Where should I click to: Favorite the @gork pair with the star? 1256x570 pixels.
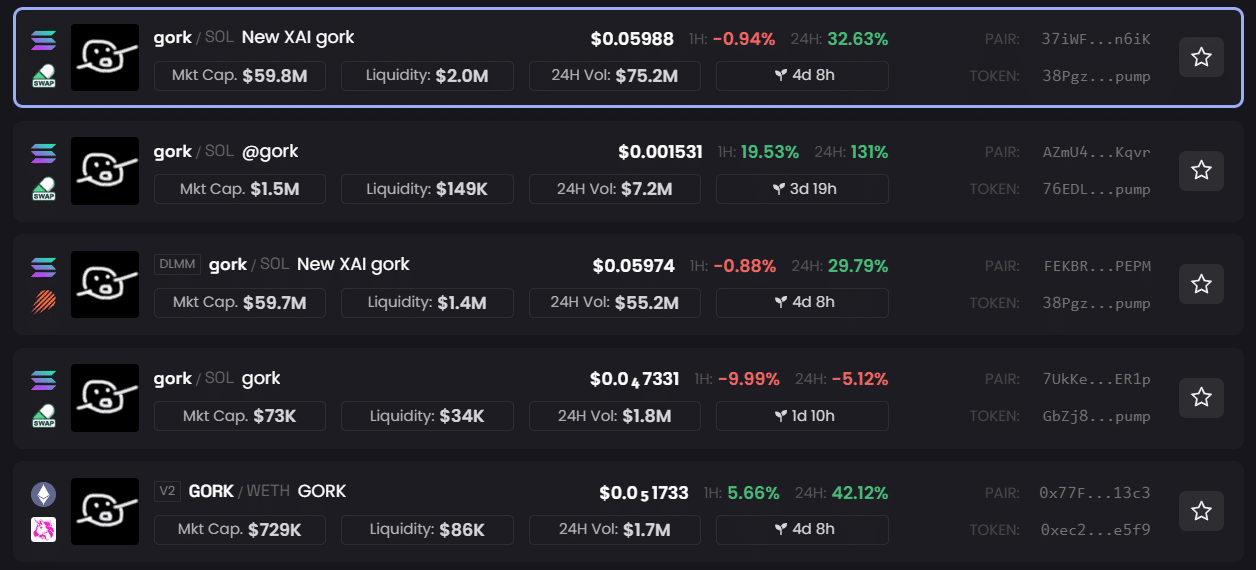pyautogui.click(x=1201, y=171)
